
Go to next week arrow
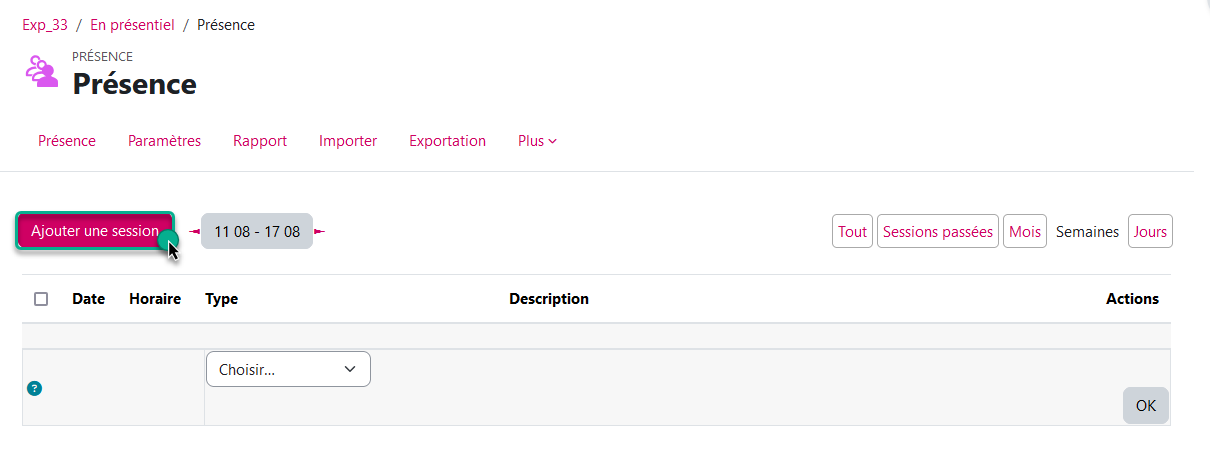pyautogui.click(x=319, y=232)
